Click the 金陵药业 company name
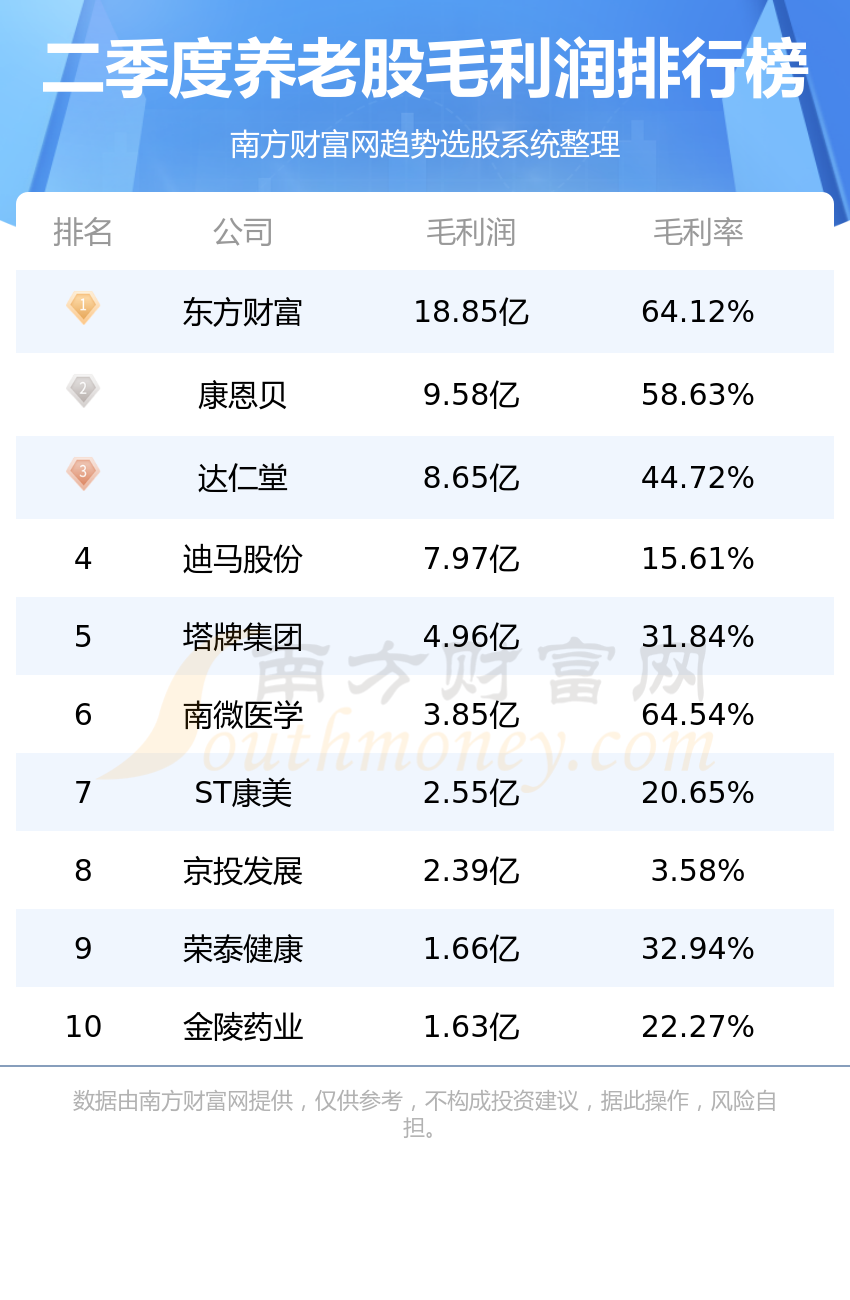850x1300 pixels. tap(243, 1026)
